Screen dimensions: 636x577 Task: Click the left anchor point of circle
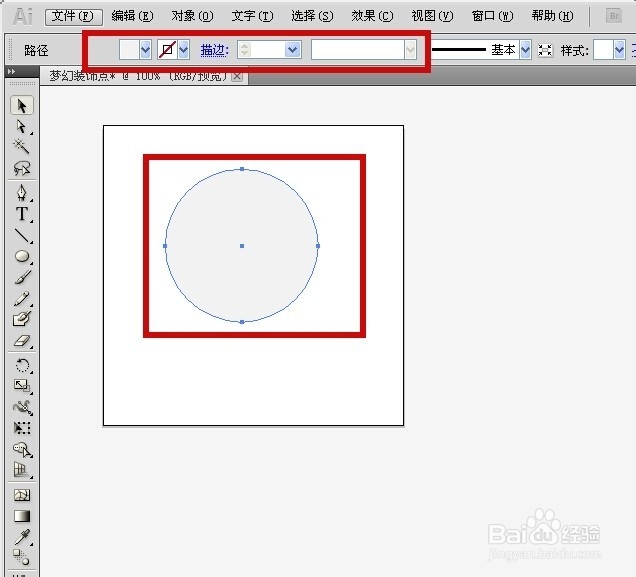pyautogui.click(x=165, y=246)
